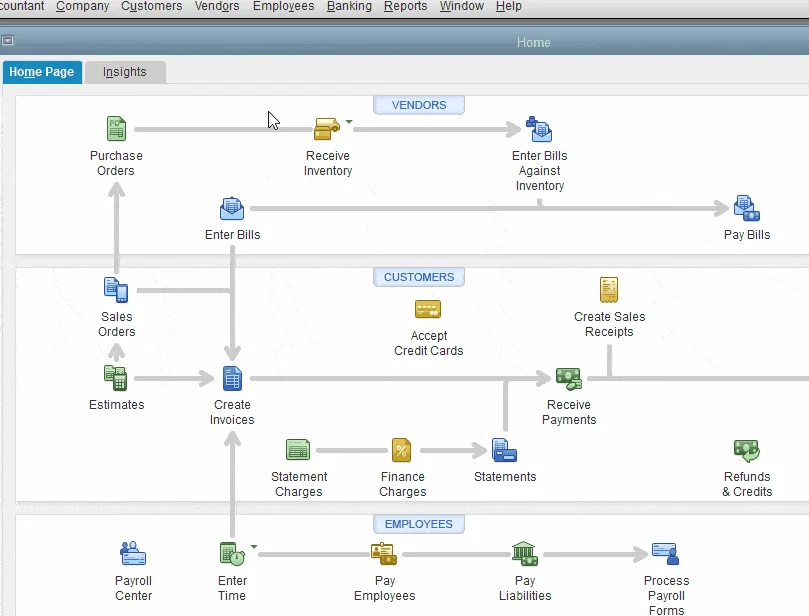The image size is (809, 616).
Task: Expand Enter Time dropdown arrow
Action: [x=254, y=547]
